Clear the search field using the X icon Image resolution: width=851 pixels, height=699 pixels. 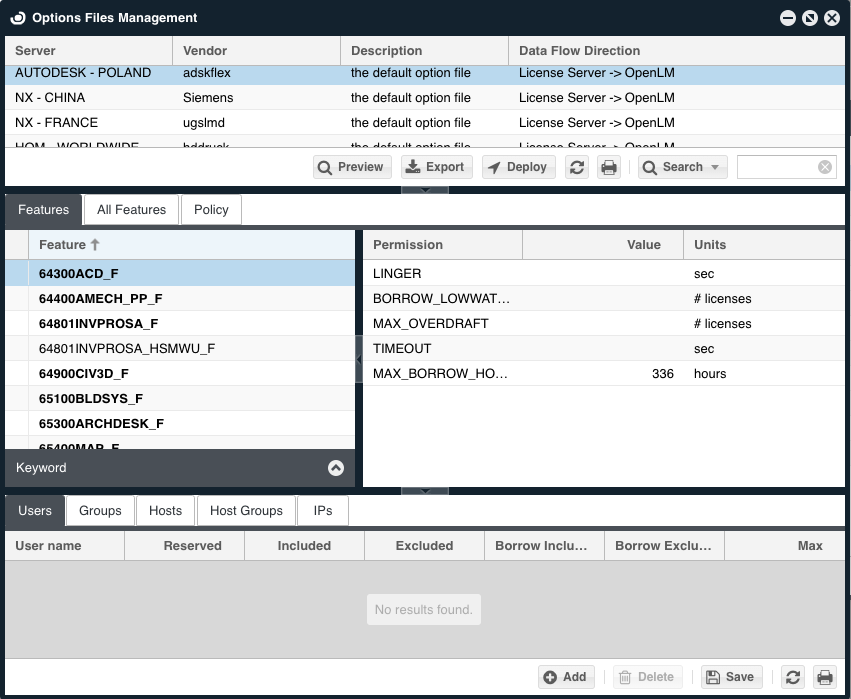(825, 167)
